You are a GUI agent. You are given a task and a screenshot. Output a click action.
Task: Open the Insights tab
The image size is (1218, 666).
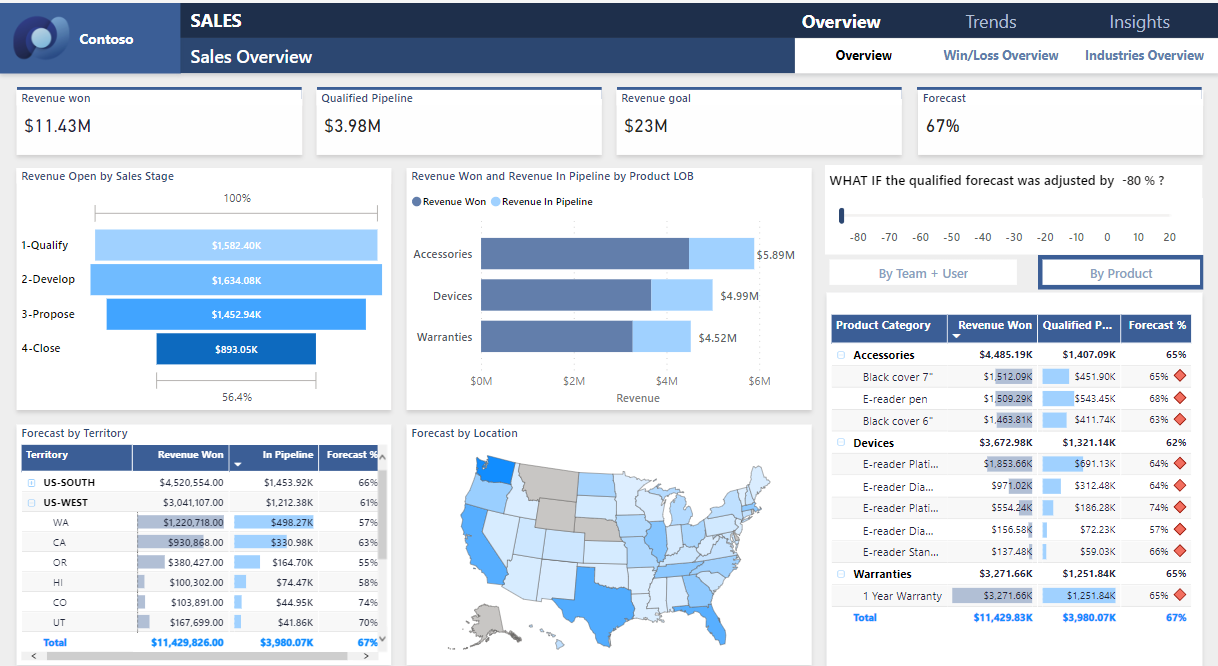tap(1139, 22)
